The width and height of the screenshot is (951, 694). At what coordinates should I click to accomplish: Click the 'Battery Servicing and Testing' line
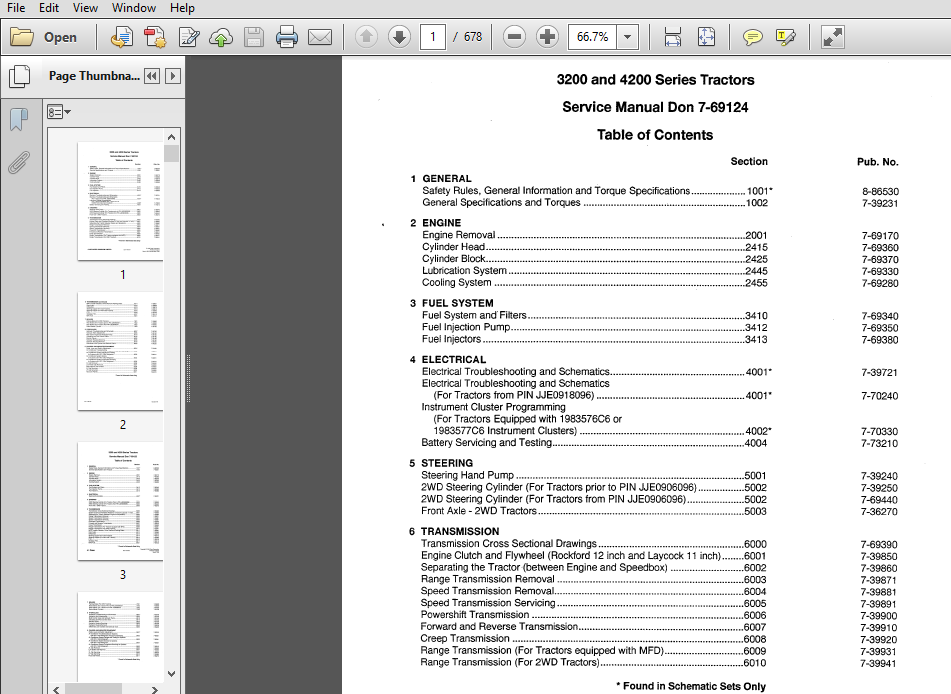pyautogui.click(x=594, y=443)
